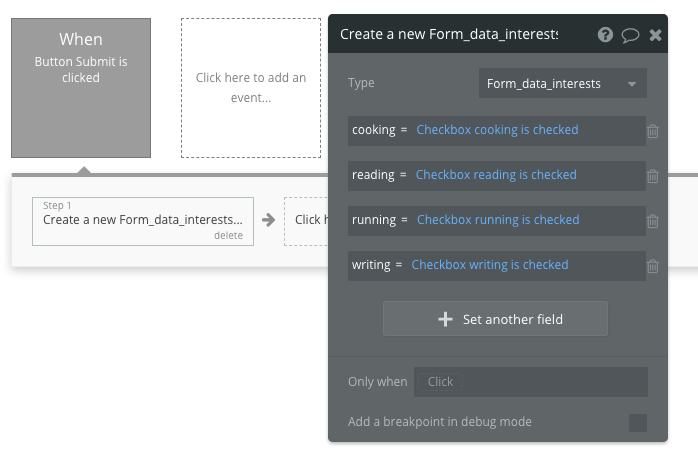Edit 'Checkbox running is checked' expression
The width and height of the screenshot is (698, 455).
tap(498, 220)
